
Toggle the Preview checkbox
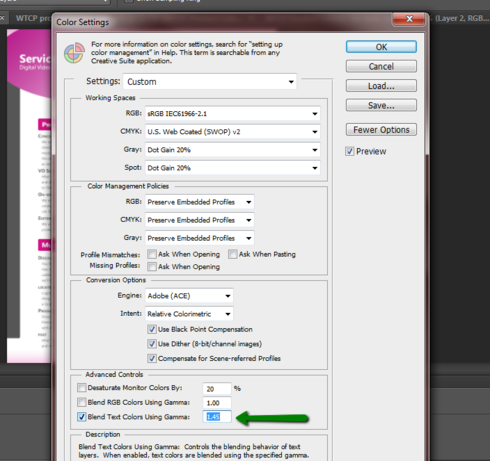pyautogui.click(x=350, y=151)
